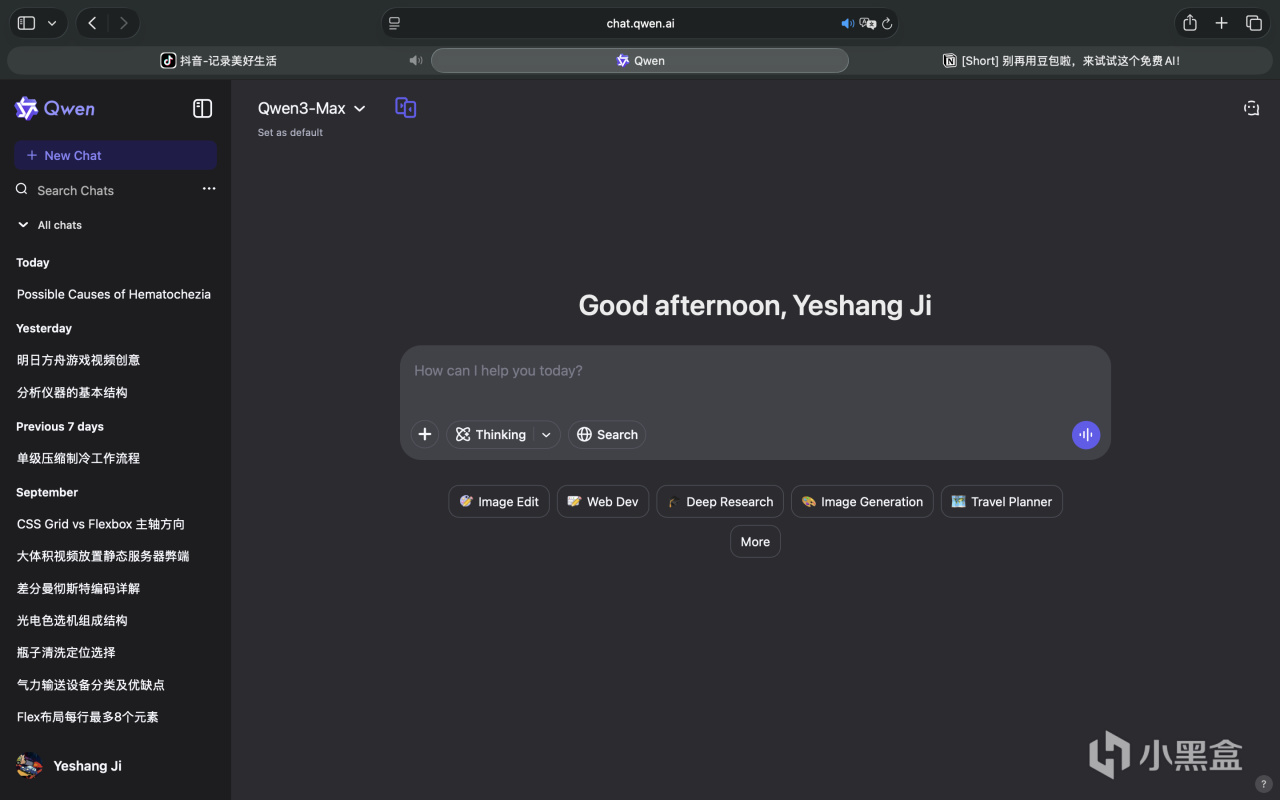The image size is (1280, 800).
Task: Click the chat.qwen.ai address bar
Action: point(640,23)
